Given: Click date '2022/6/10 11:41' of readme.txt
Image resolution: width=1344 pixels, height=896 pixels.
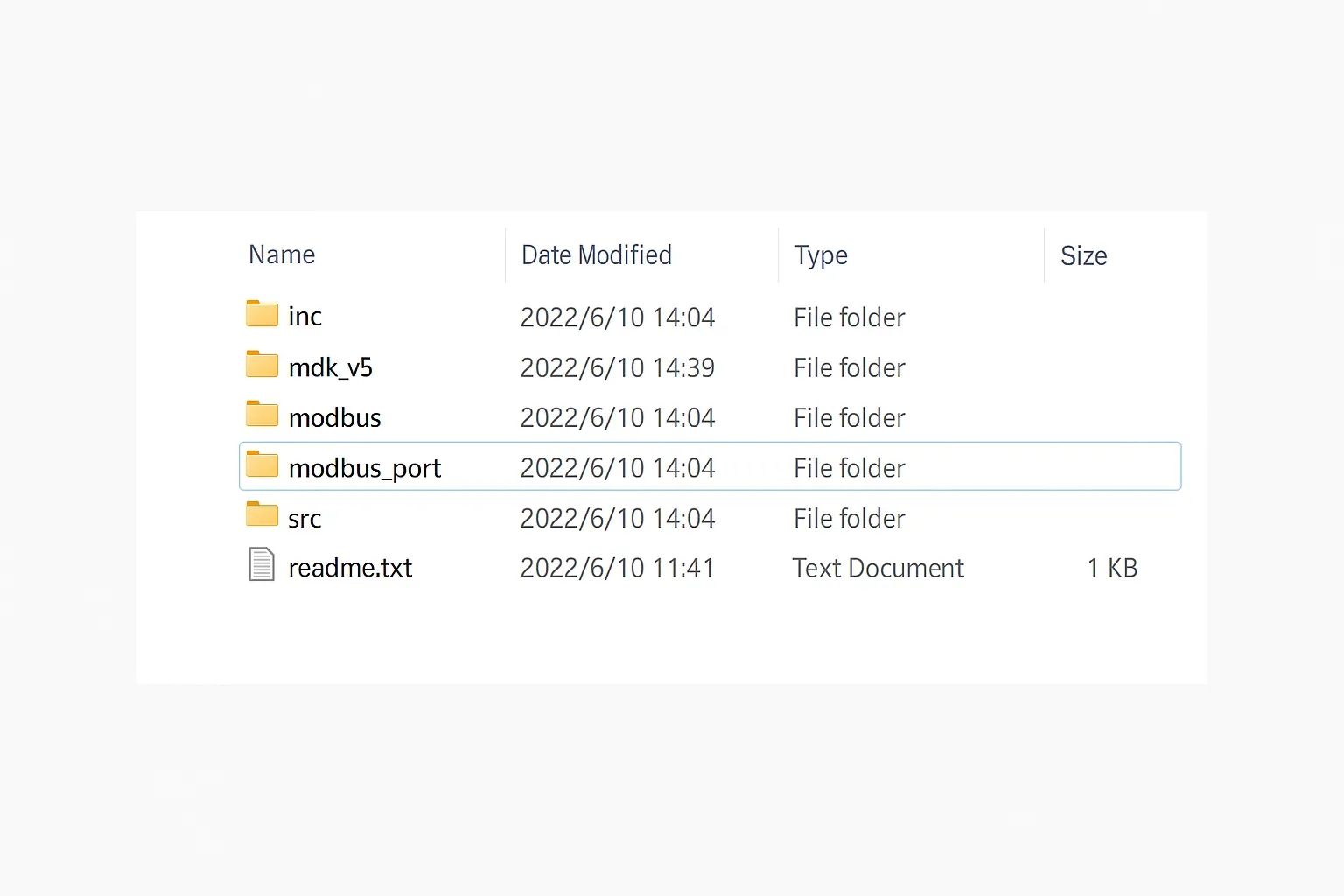Looking at the screenshot, I should tap(618, 569).
